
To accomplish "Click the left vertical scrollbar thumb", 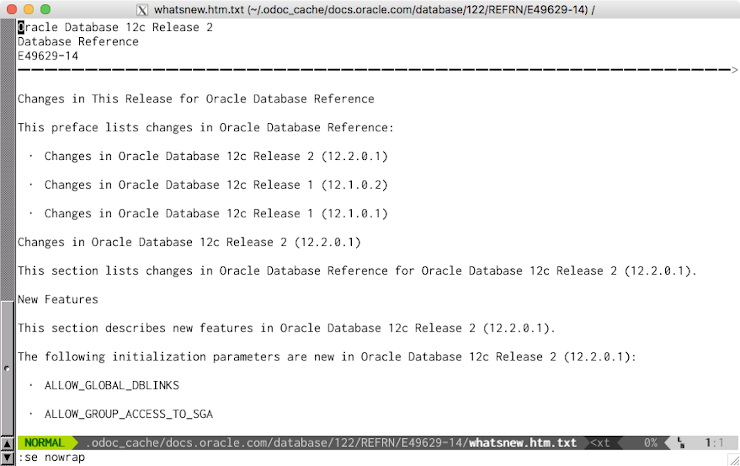I will pos(7,367).
